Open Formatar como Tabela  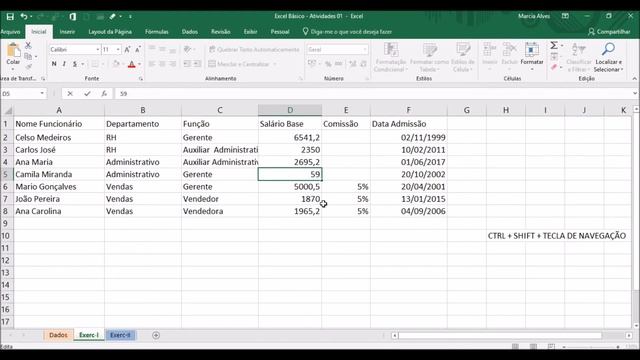coord(429,57)
